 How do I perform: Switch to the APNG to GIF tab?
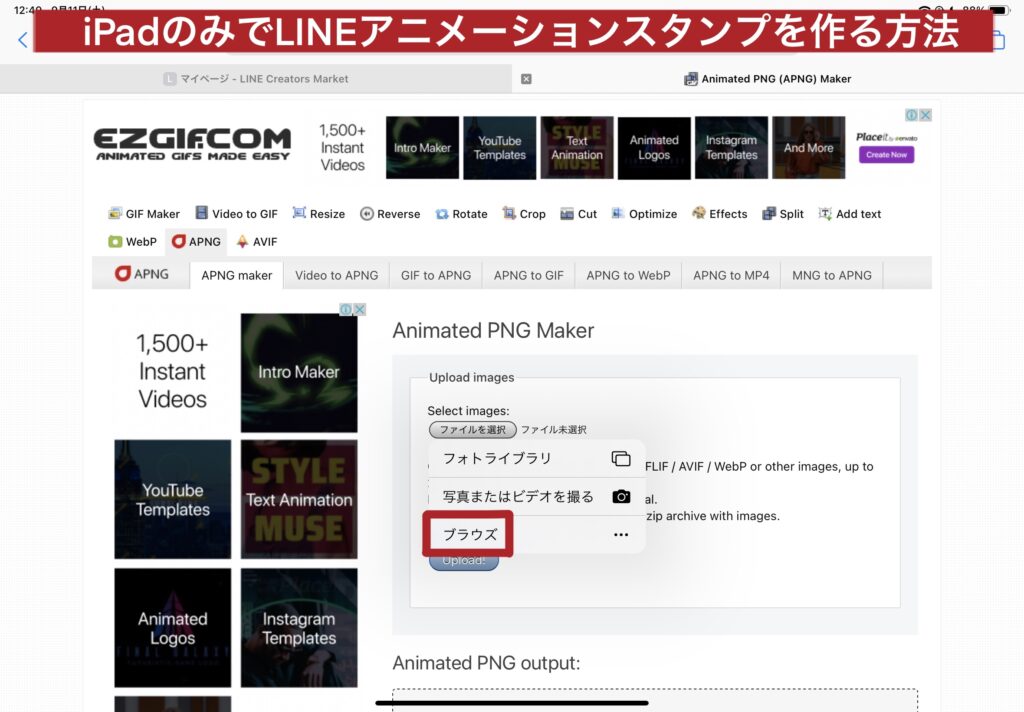pos(528,276)
